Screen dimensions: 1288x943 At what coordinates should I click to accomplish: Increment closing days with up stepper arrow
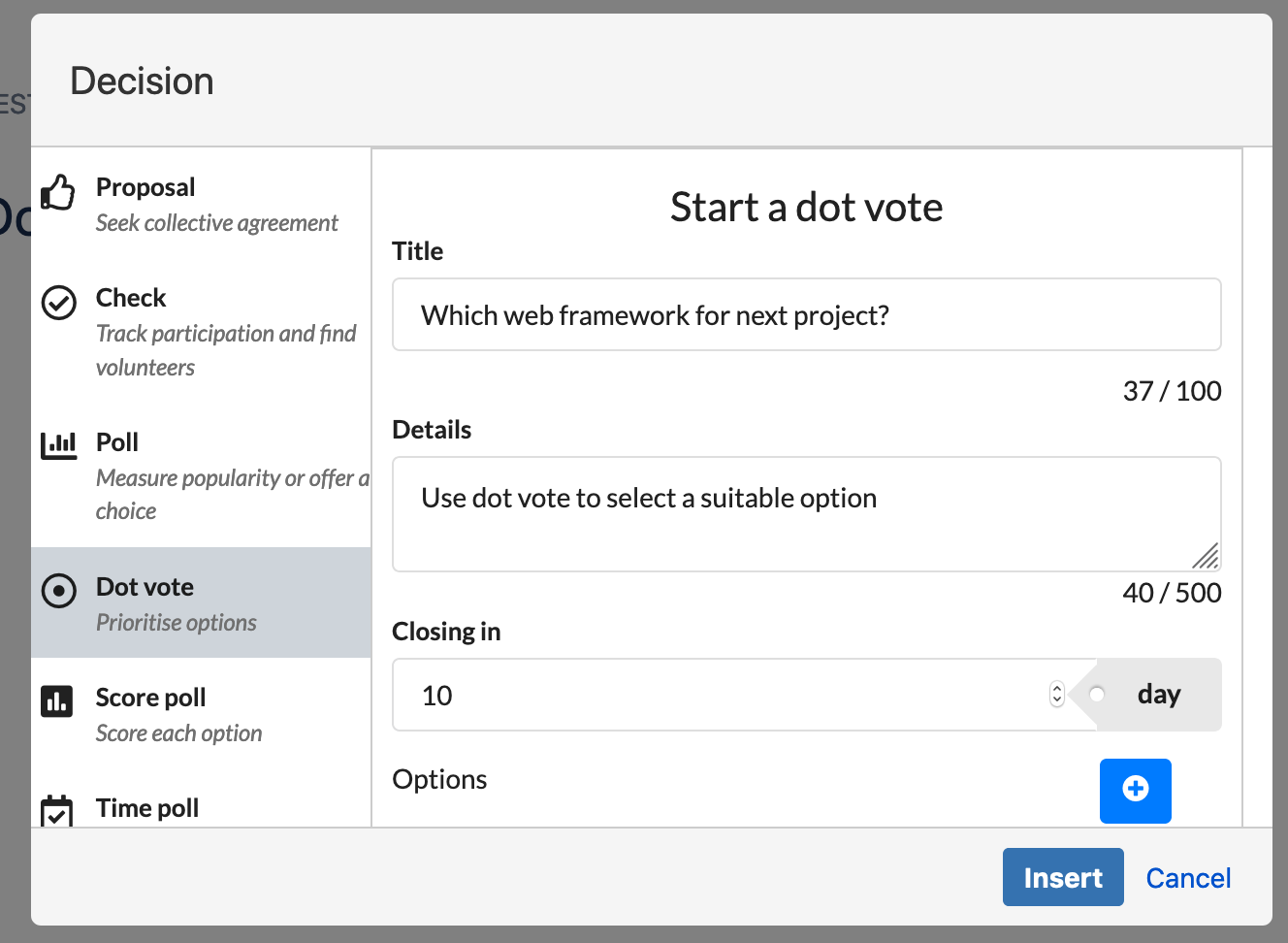(x=1057, y=690)
